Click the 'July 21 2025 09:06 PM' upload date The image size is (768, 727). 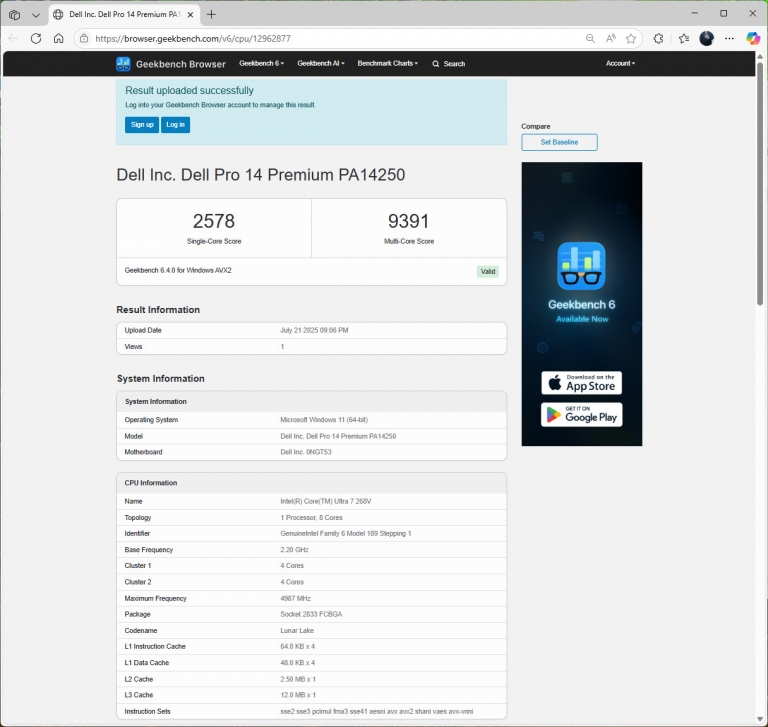point(314,331)
